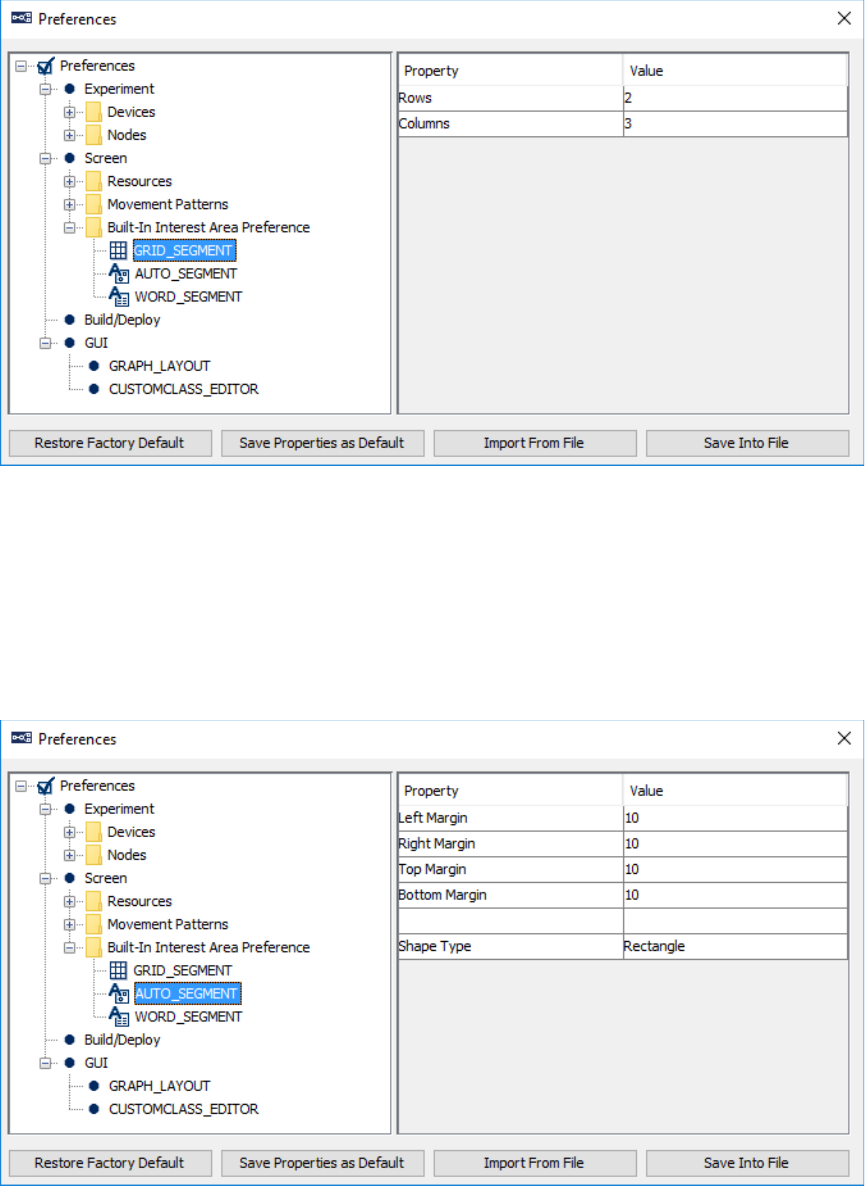Click Resources folder icon in bottom window
This screenshot has width=865, height=1186.
coord(94,902)
